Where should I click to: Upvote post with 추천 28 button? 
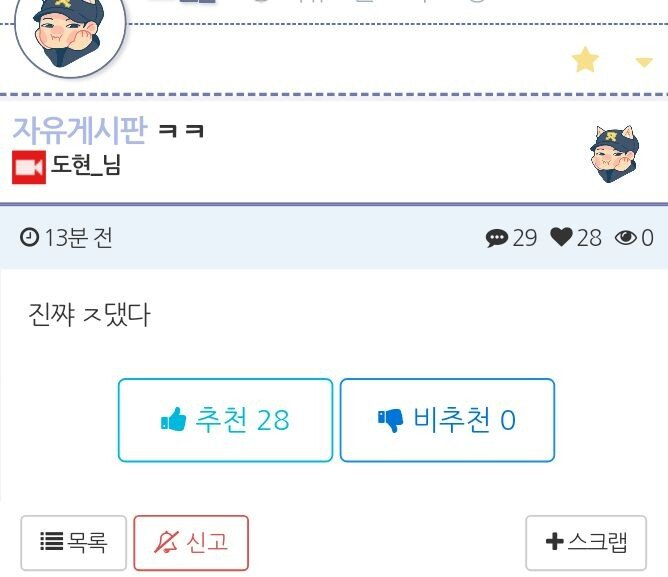225,420
